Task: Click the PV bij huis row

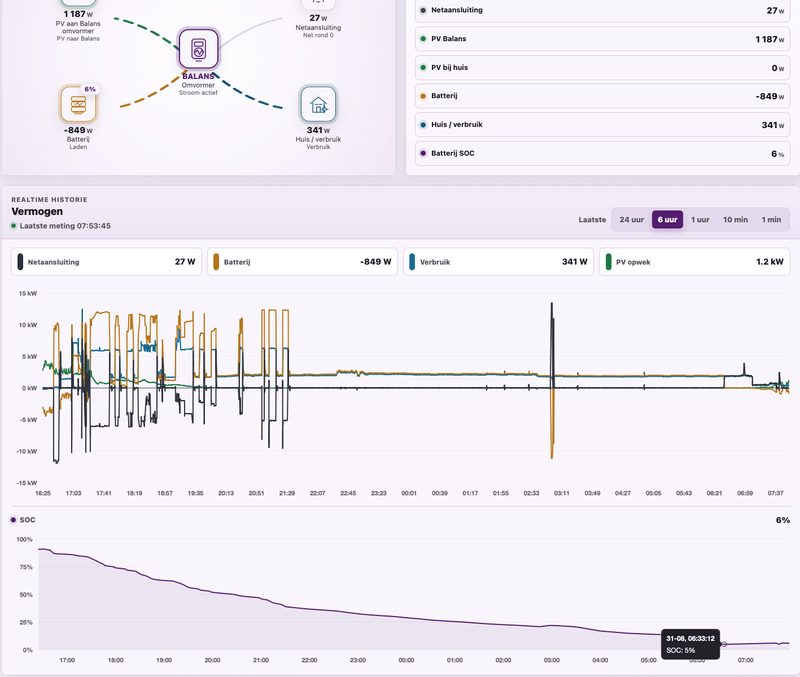Action: pos(603,67)
